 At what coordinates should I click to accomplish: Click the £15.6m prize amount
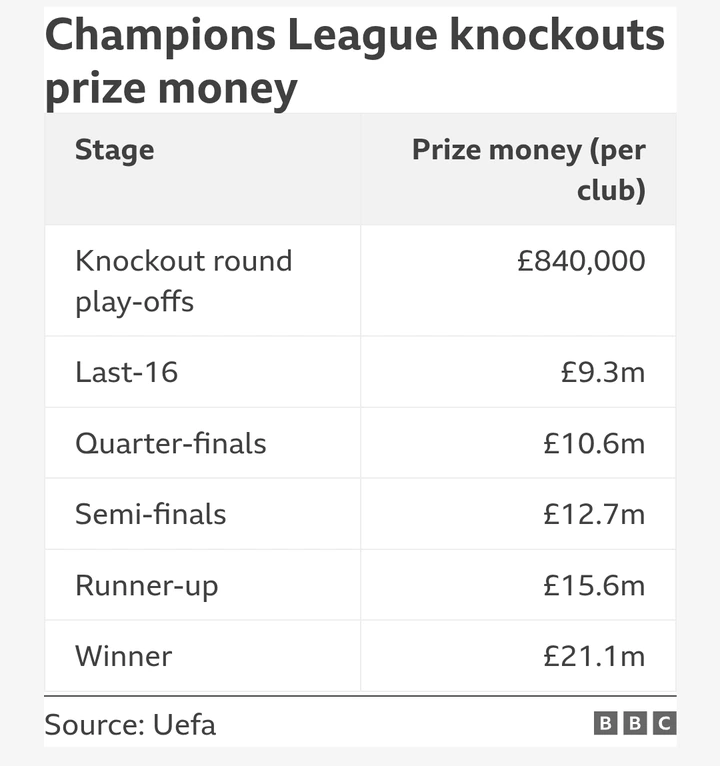point(594,585)
